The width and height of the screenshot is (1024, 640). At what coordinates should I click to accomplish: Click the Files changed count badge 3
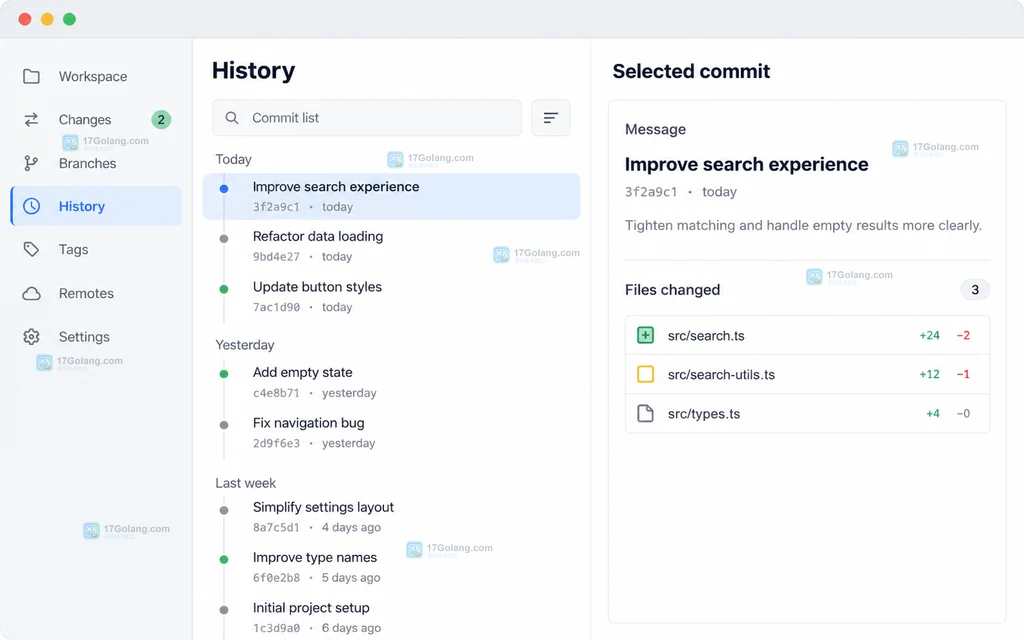(x=974, y=290)
